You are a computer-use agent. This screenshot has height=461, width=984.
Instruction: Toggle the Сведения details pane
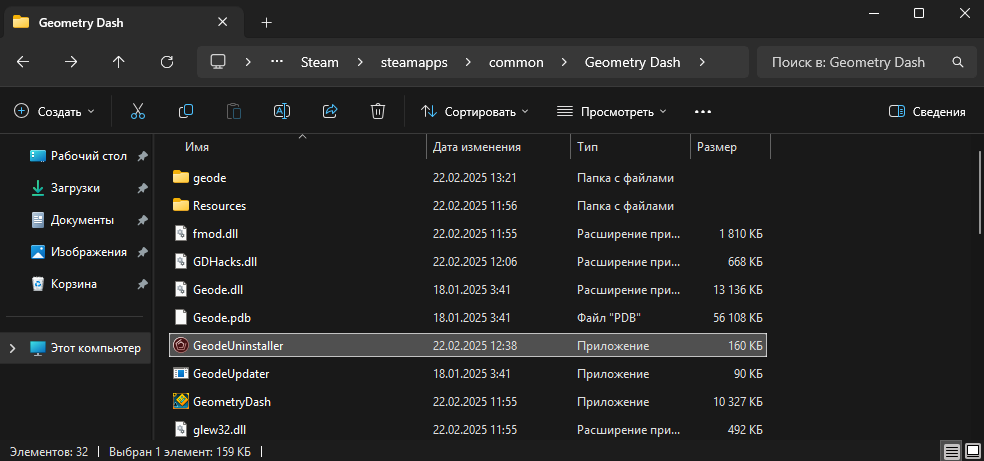[x=927, y=111]
